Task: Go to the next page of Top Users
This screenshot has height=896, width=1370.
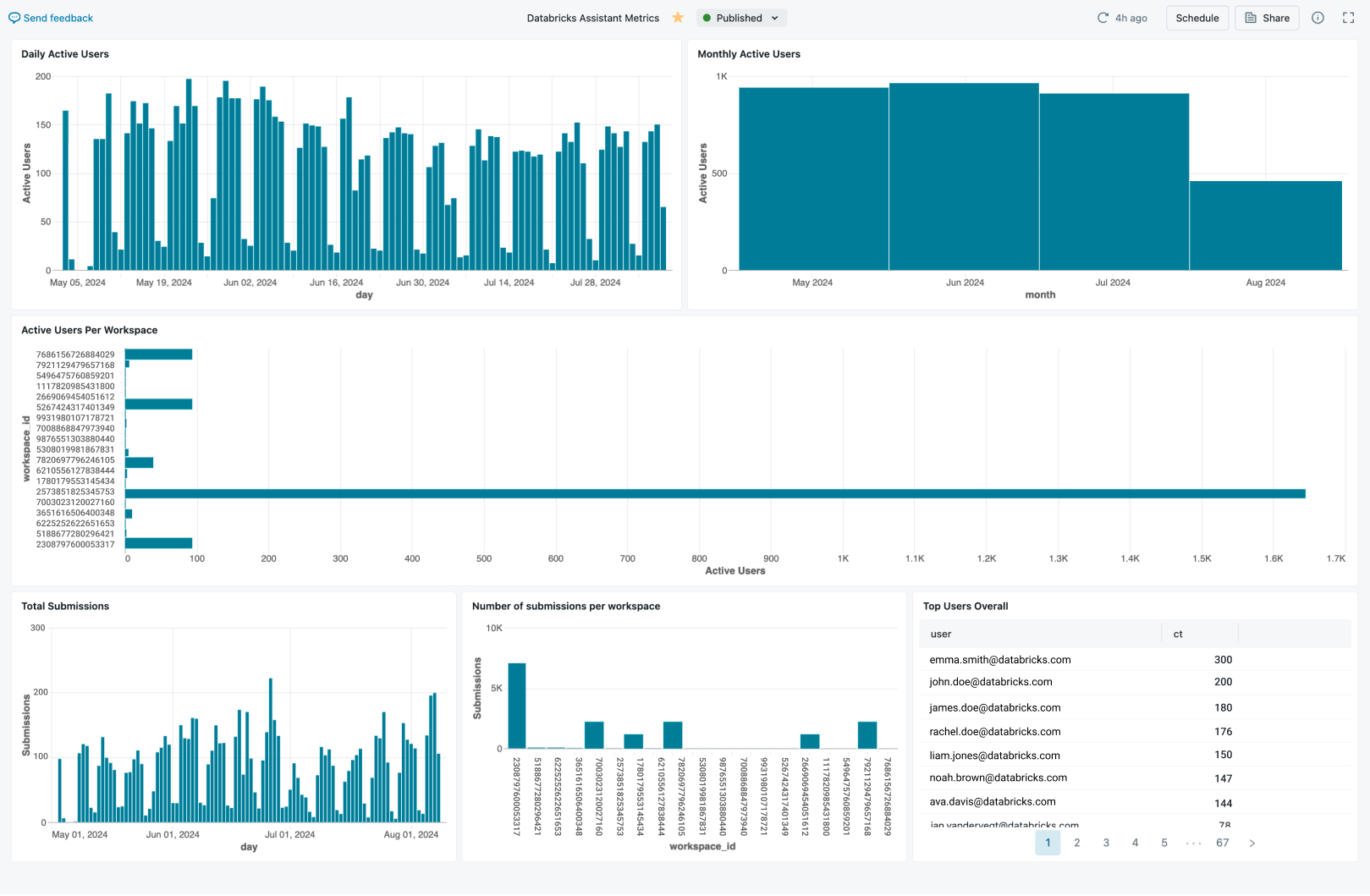Action: tap(1252, 843)
